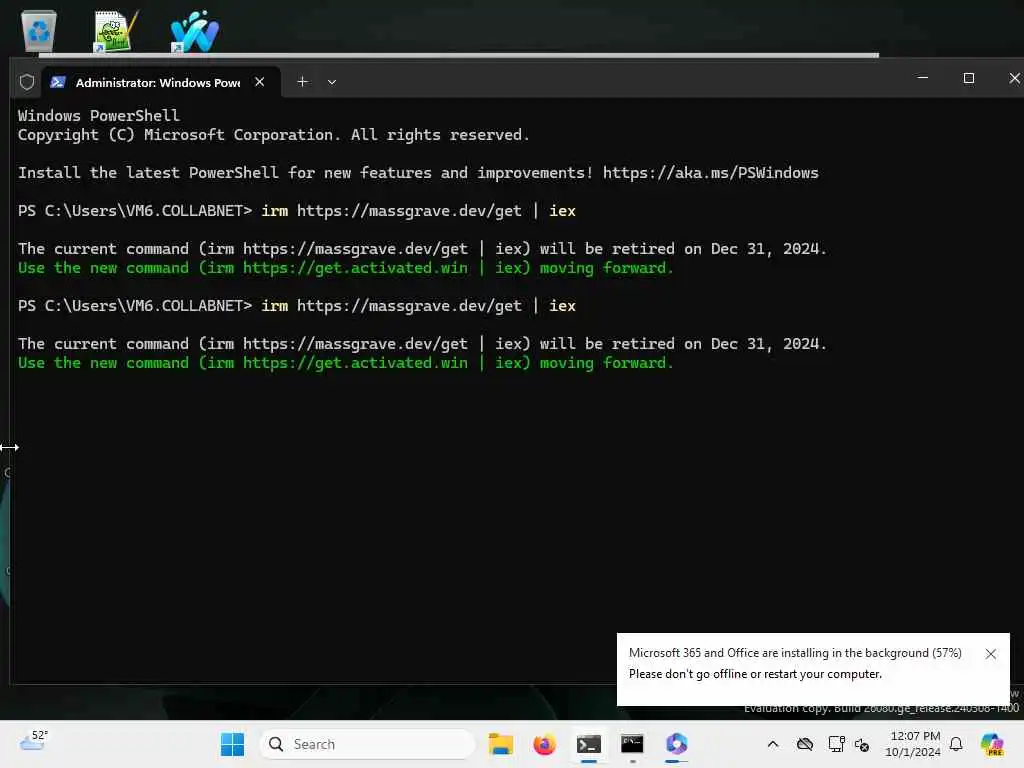Click the 'Copyright (C) Microsoft Corporation' line
Viewport: 1024px width, 768px height.
(273, 135)
